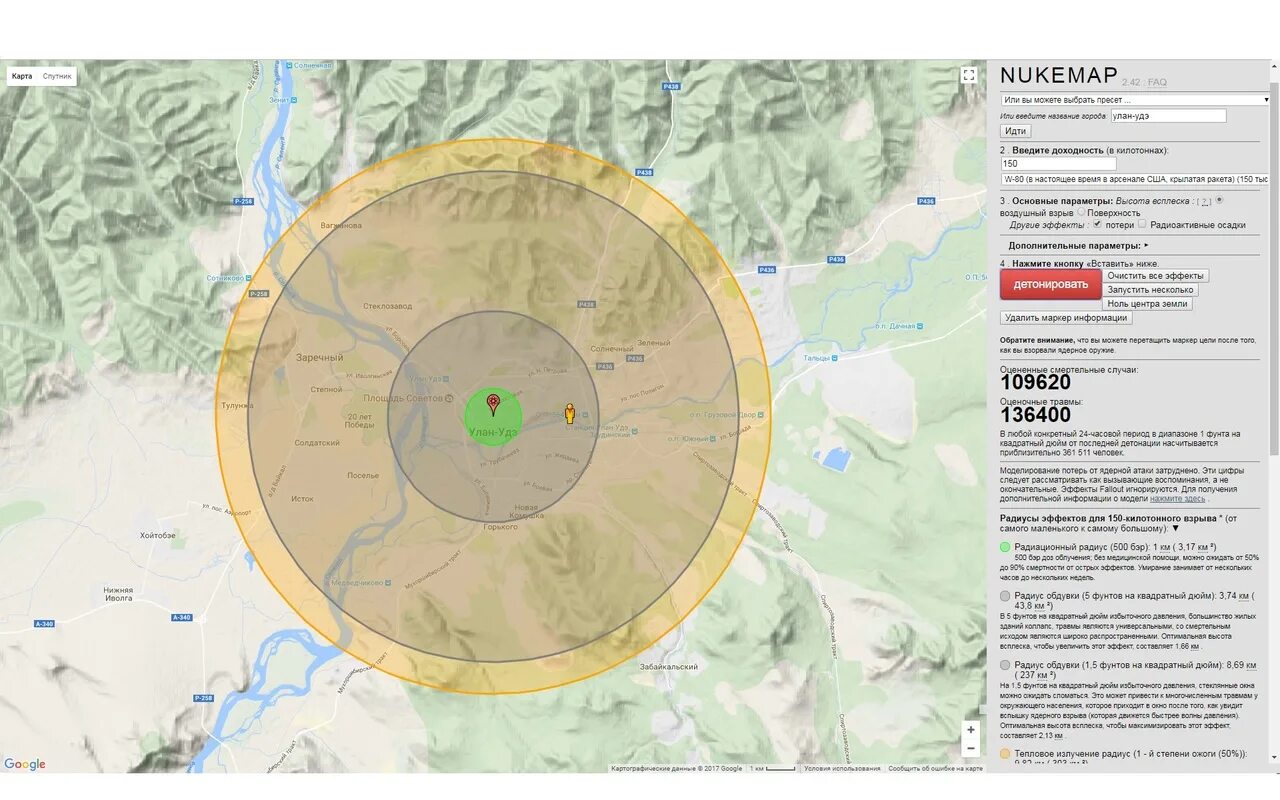
Task: Select Поверхность radio button
Action: [1081, 212]
